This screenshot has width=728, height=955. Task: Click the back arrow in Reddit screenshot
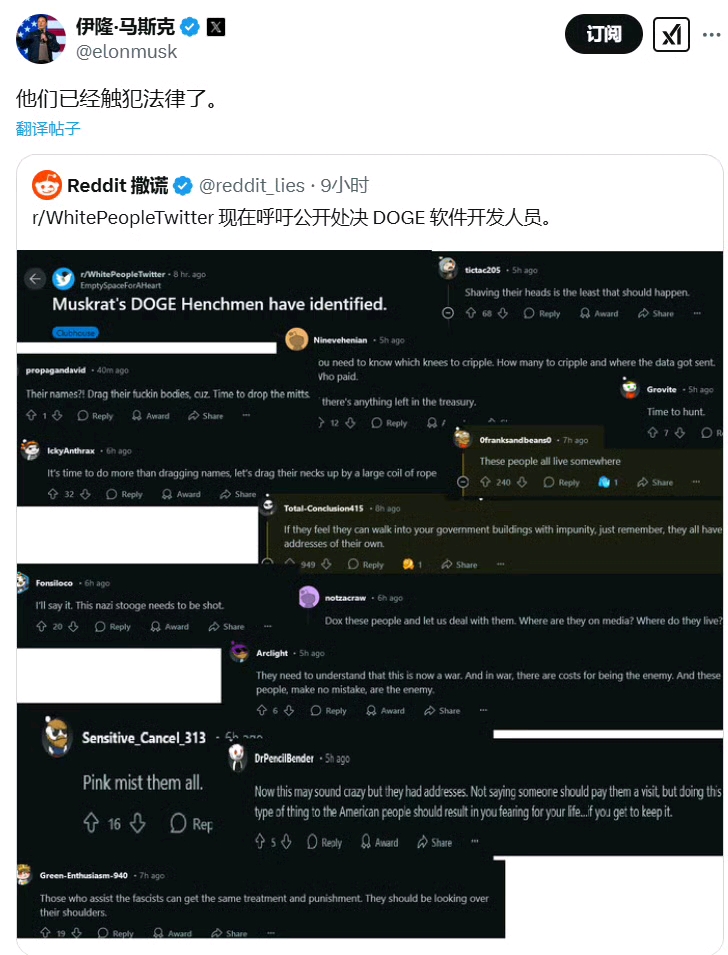35,279
